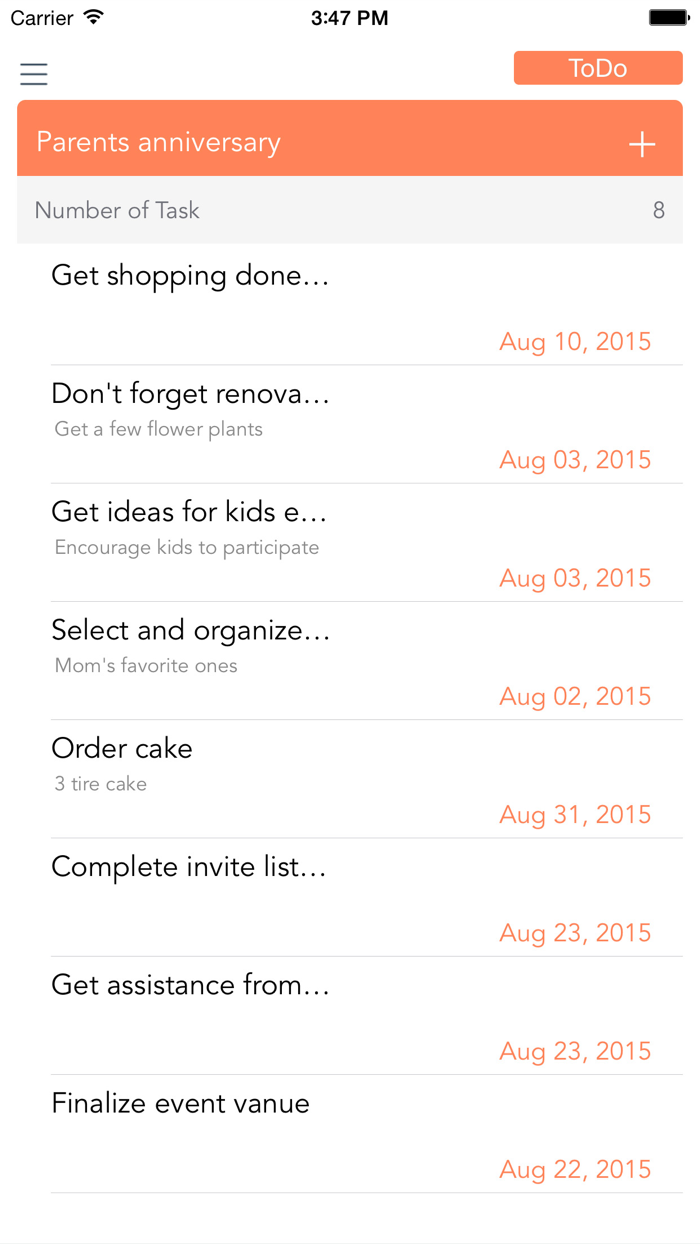Select the 'Get ideas for kids e...' task

pos(188,512)
